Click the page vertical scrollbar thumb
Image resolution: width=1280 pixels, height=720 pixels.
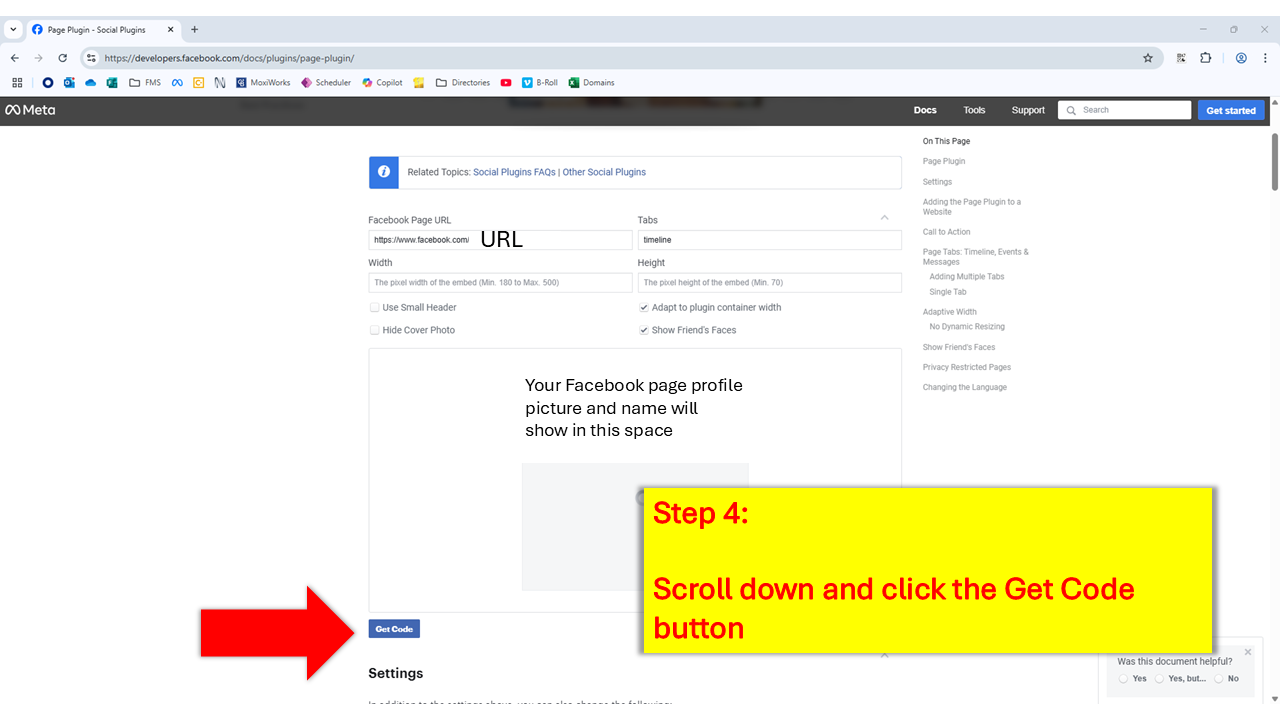coord(1275,161)
